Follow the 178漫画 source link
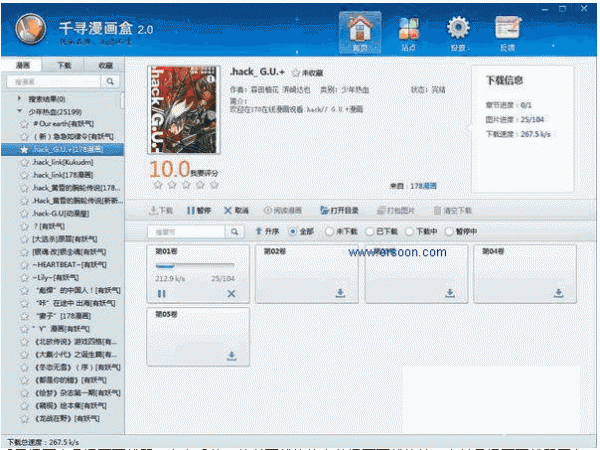 [424, 186]
